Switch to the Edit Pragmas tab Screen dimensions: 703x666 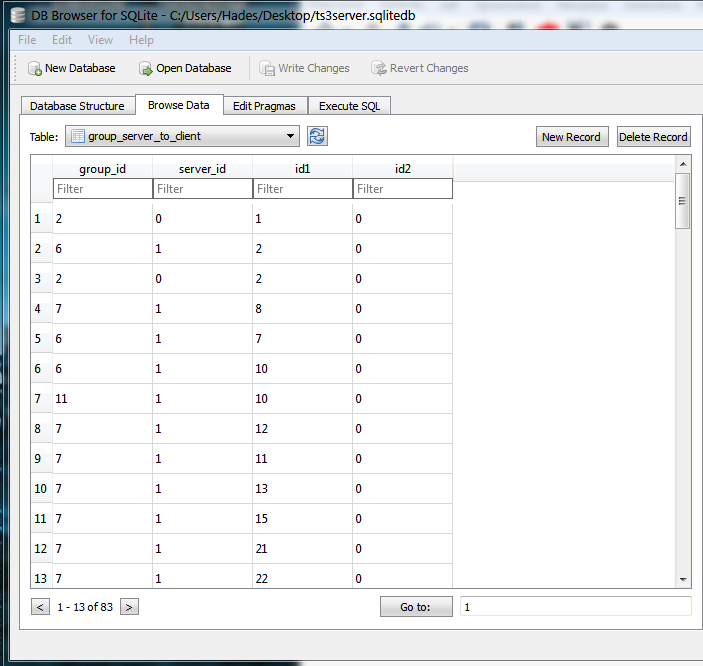click(265, 106)
